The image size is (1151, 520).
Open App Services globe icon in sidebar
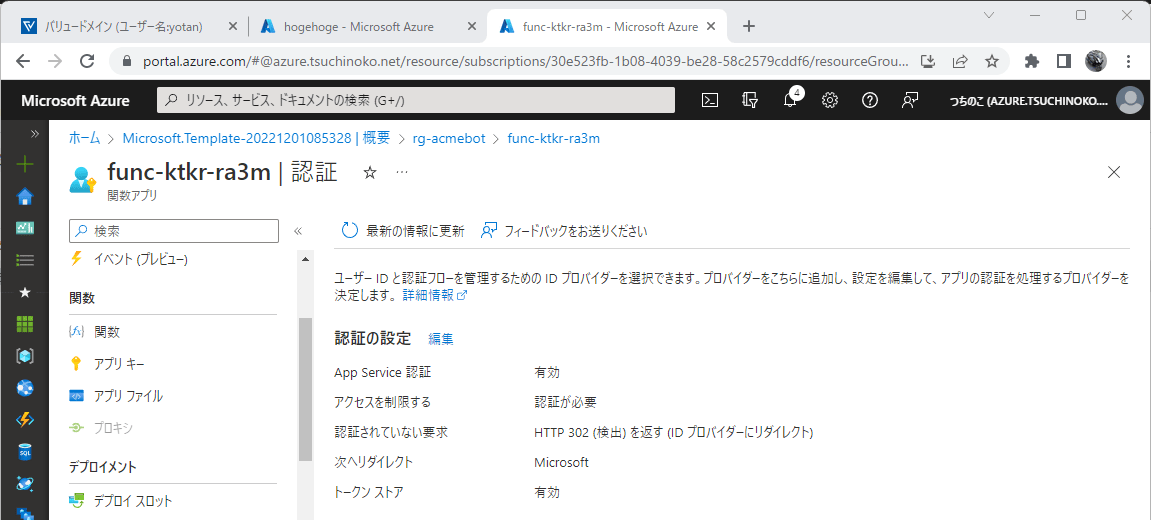coord(25,387)
